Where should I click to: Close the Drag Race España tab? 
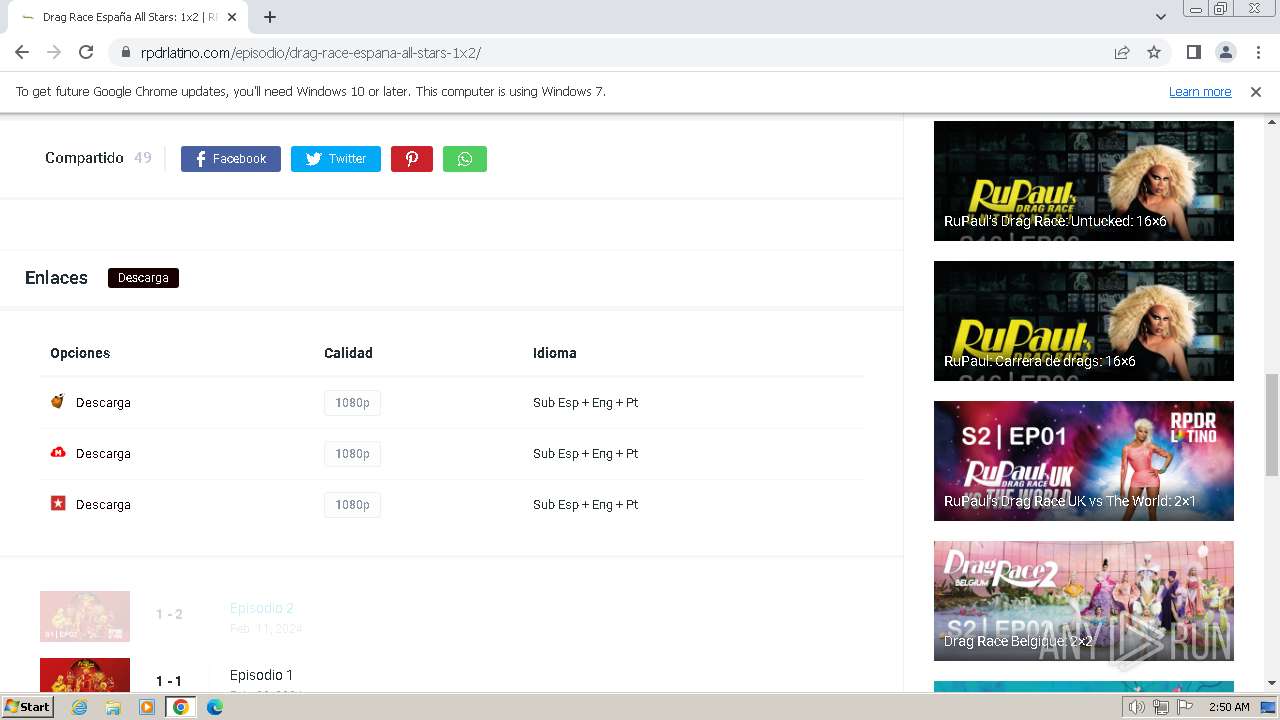pos(232,17)
